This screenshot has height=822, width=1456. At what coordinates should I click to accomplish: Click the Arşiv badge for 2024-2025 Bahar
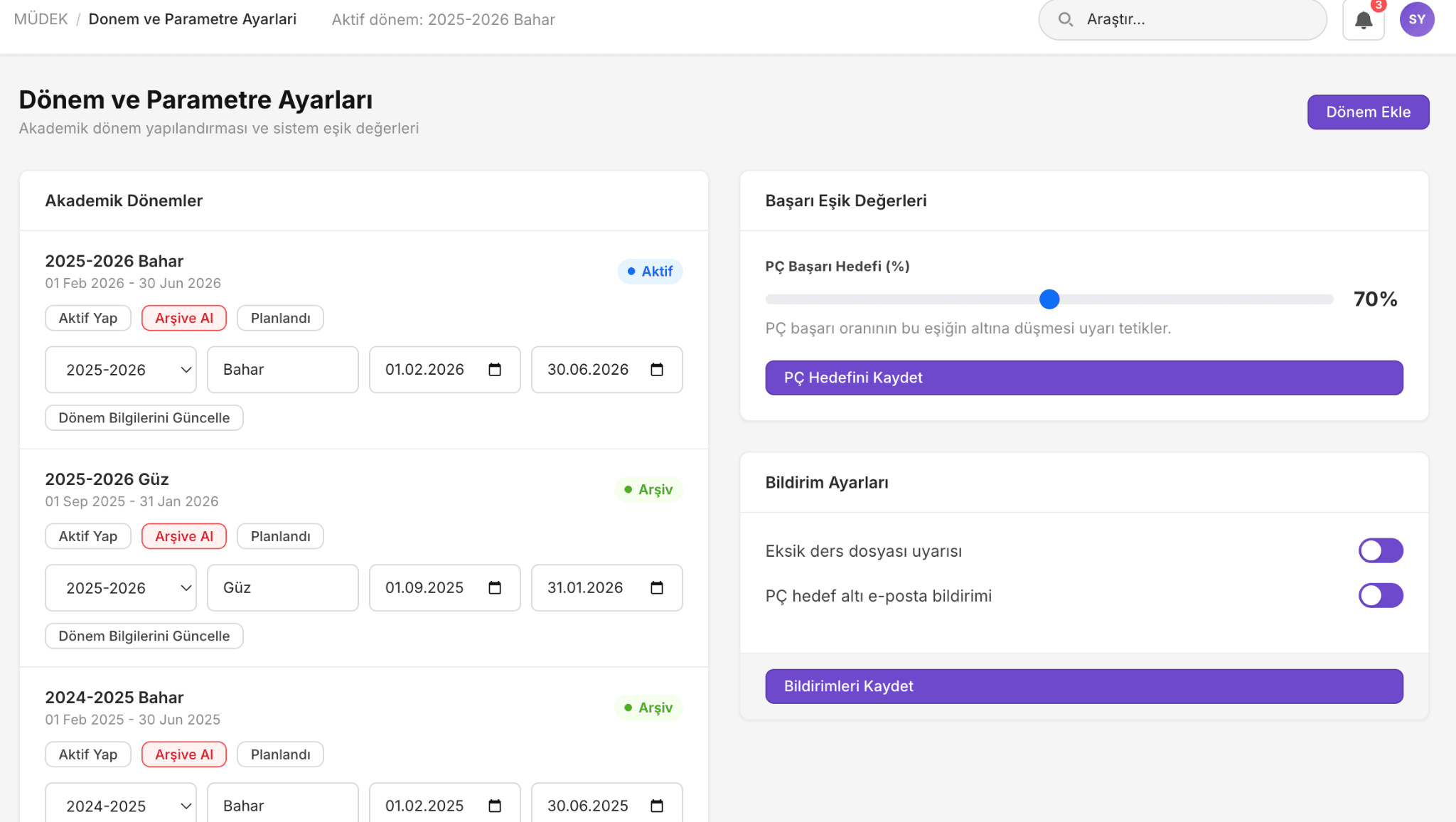[x=648, y=708]
